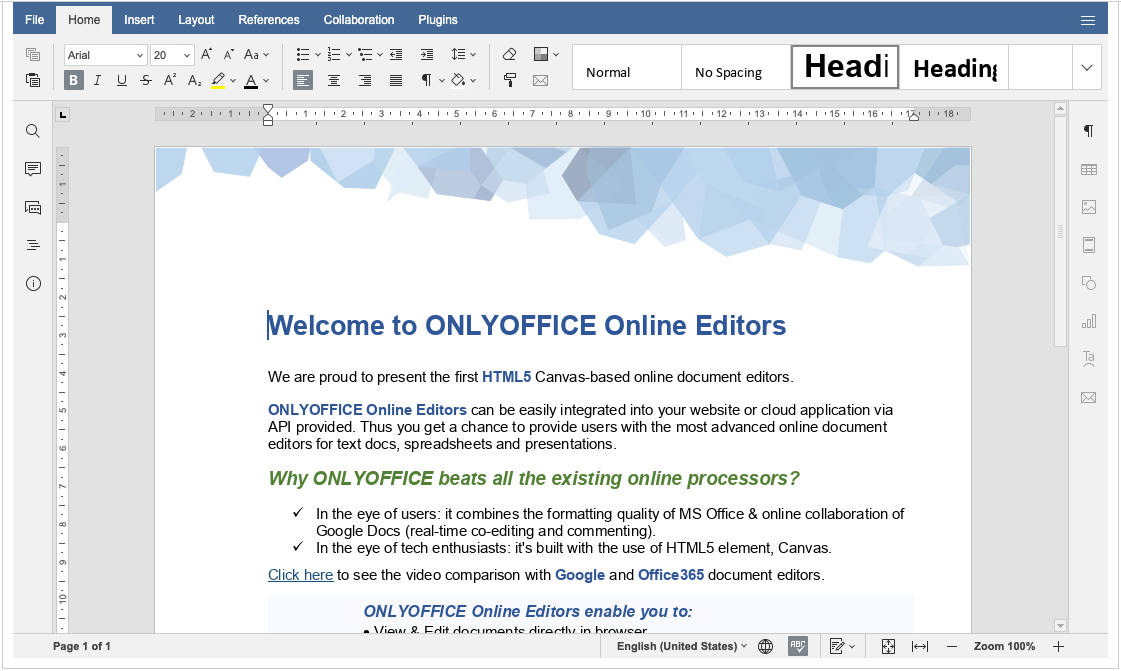Viewport: 1121px width, 671px height.
Task: Decrease paragraph indent
Action: click(396, 54)
